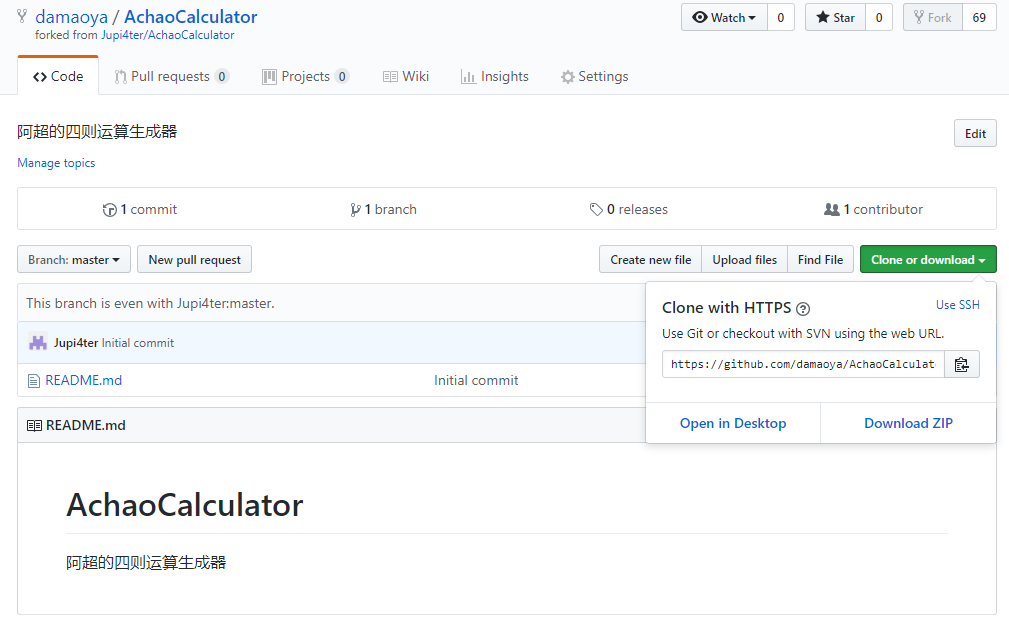This screenshot has height=628, width=1009.
Task: Click the commit history clock icon
Action: [x=109, y=210]
